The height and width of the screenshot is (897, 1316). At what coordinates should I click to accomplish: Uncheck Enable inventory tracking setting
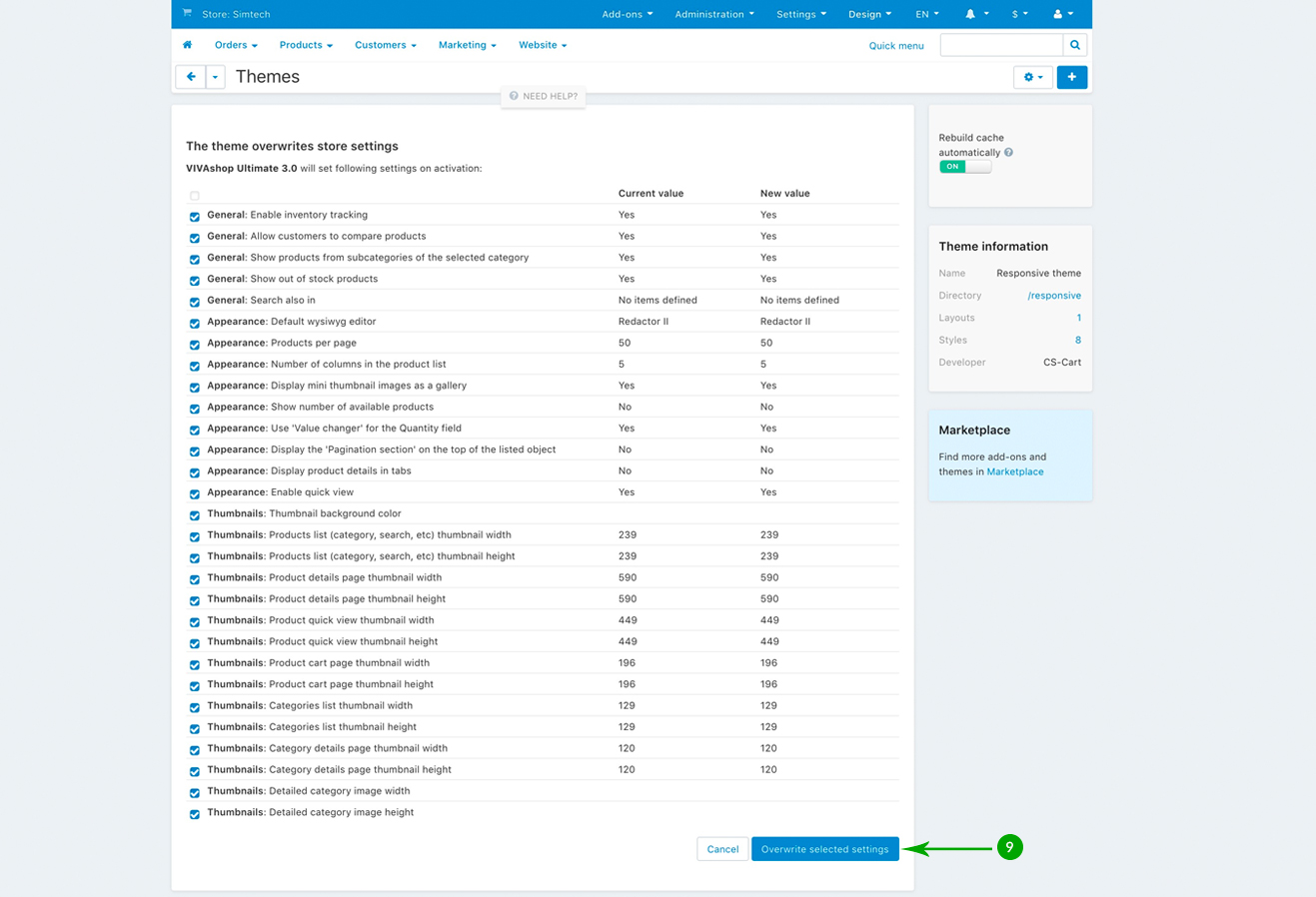tap(195, 216)
